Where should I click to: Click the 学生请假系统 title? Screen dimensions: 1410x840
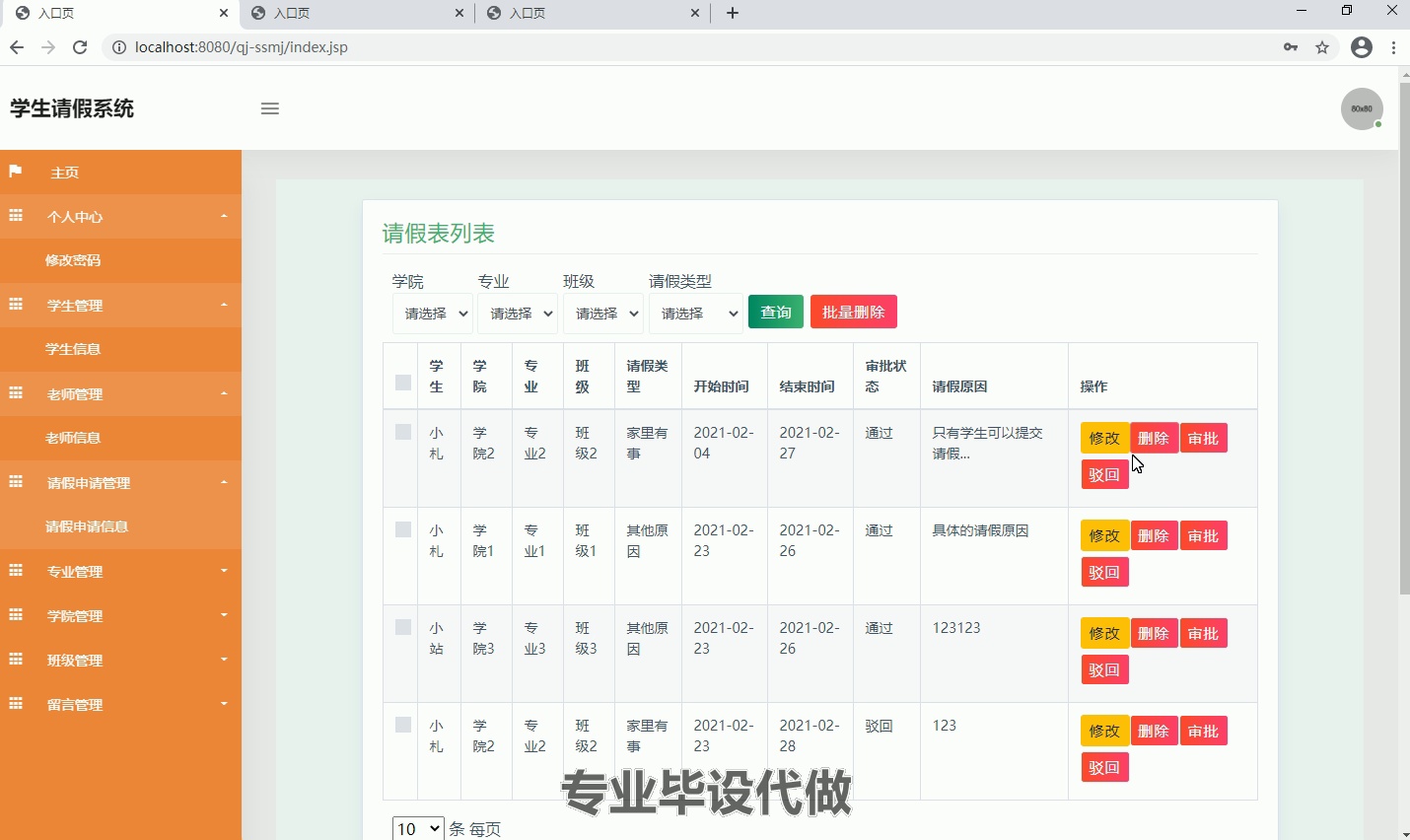(72, 108)
